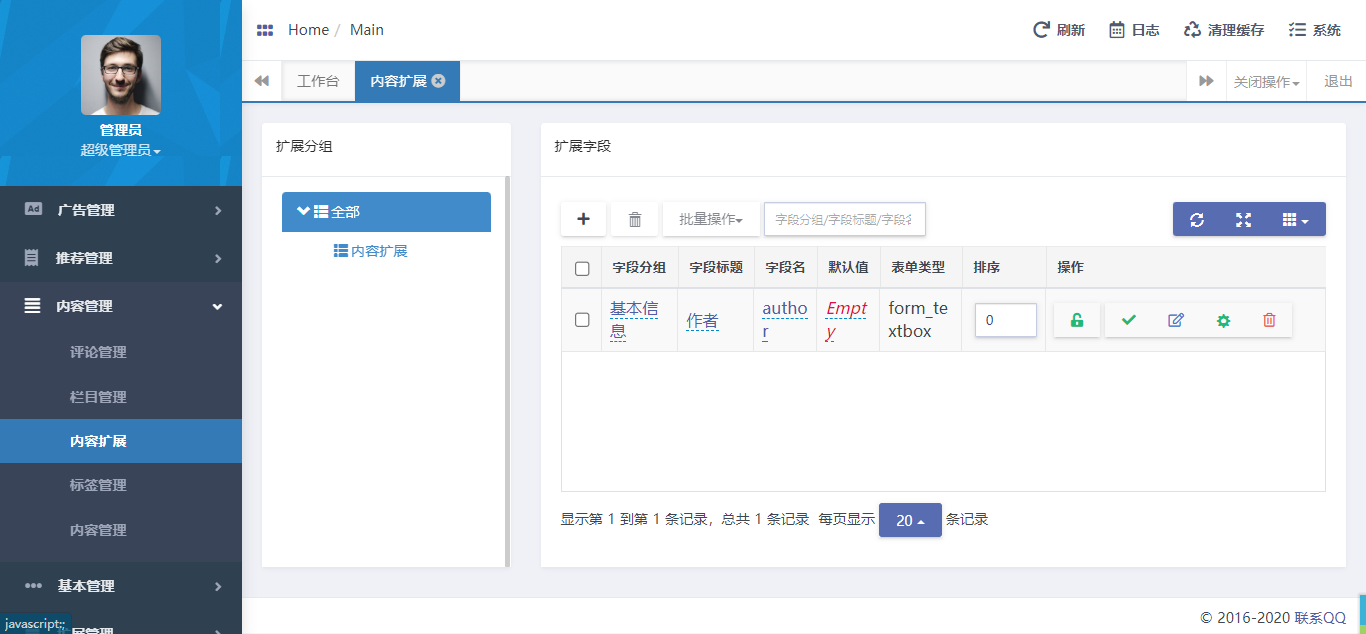This screenshot has width=1366, height=634.
Task: Click the field search input box
Action: point(844,219)
